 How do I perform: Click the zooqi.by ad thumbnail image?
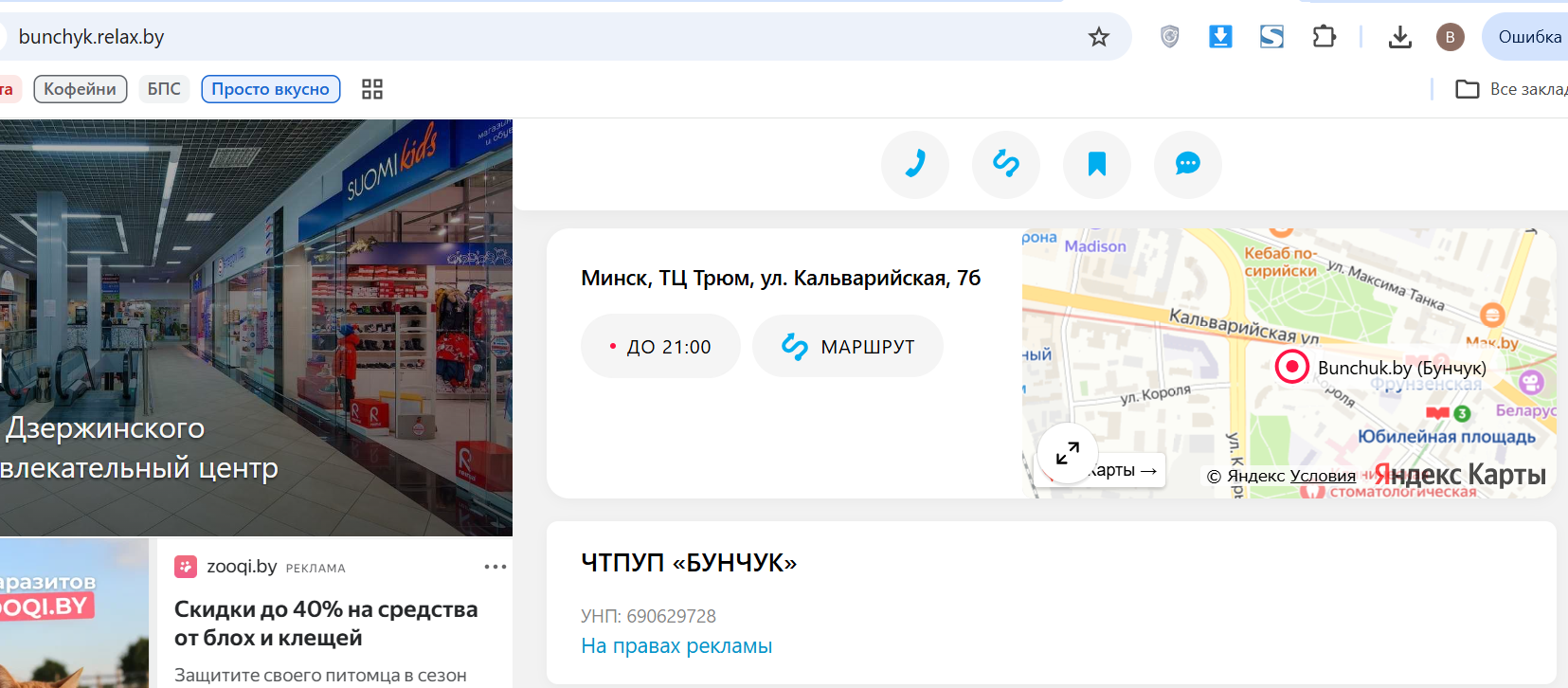(75, 613)
